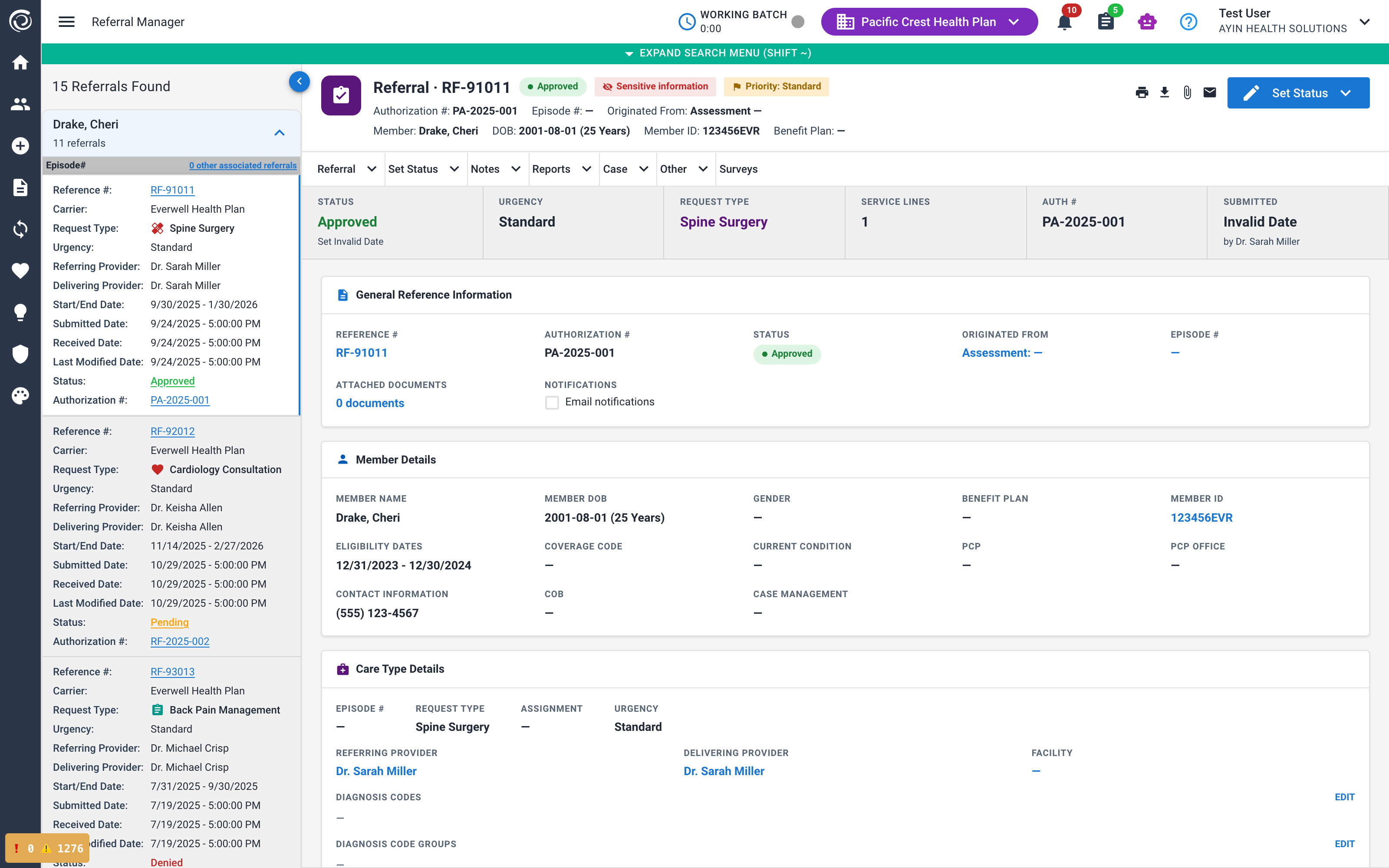Click the Assessment originated from link
The height and width of the screenshot is (868, 1389).
(x=1001, y=353)
